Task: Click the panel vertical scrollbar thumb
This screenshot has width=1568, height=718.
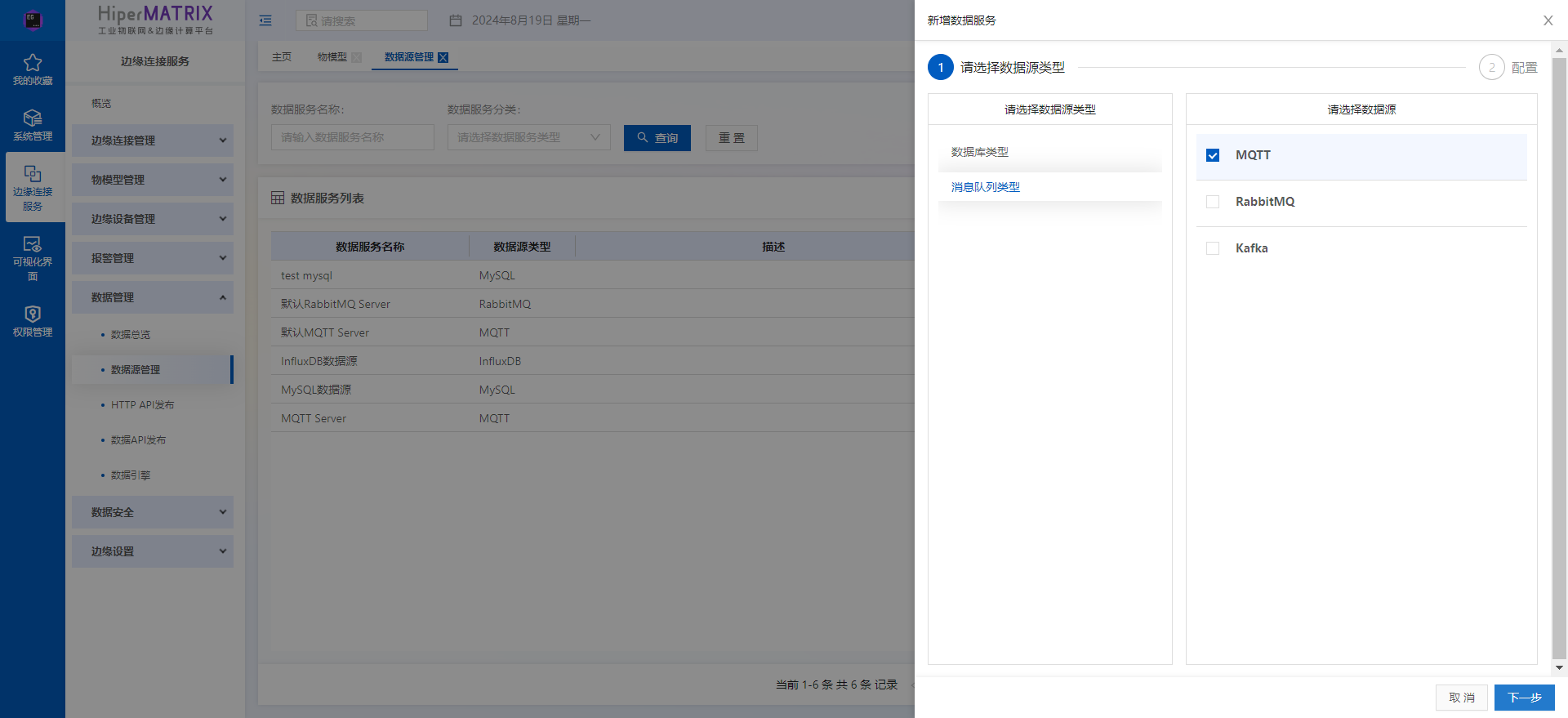Action: (x=1559, y=359)
